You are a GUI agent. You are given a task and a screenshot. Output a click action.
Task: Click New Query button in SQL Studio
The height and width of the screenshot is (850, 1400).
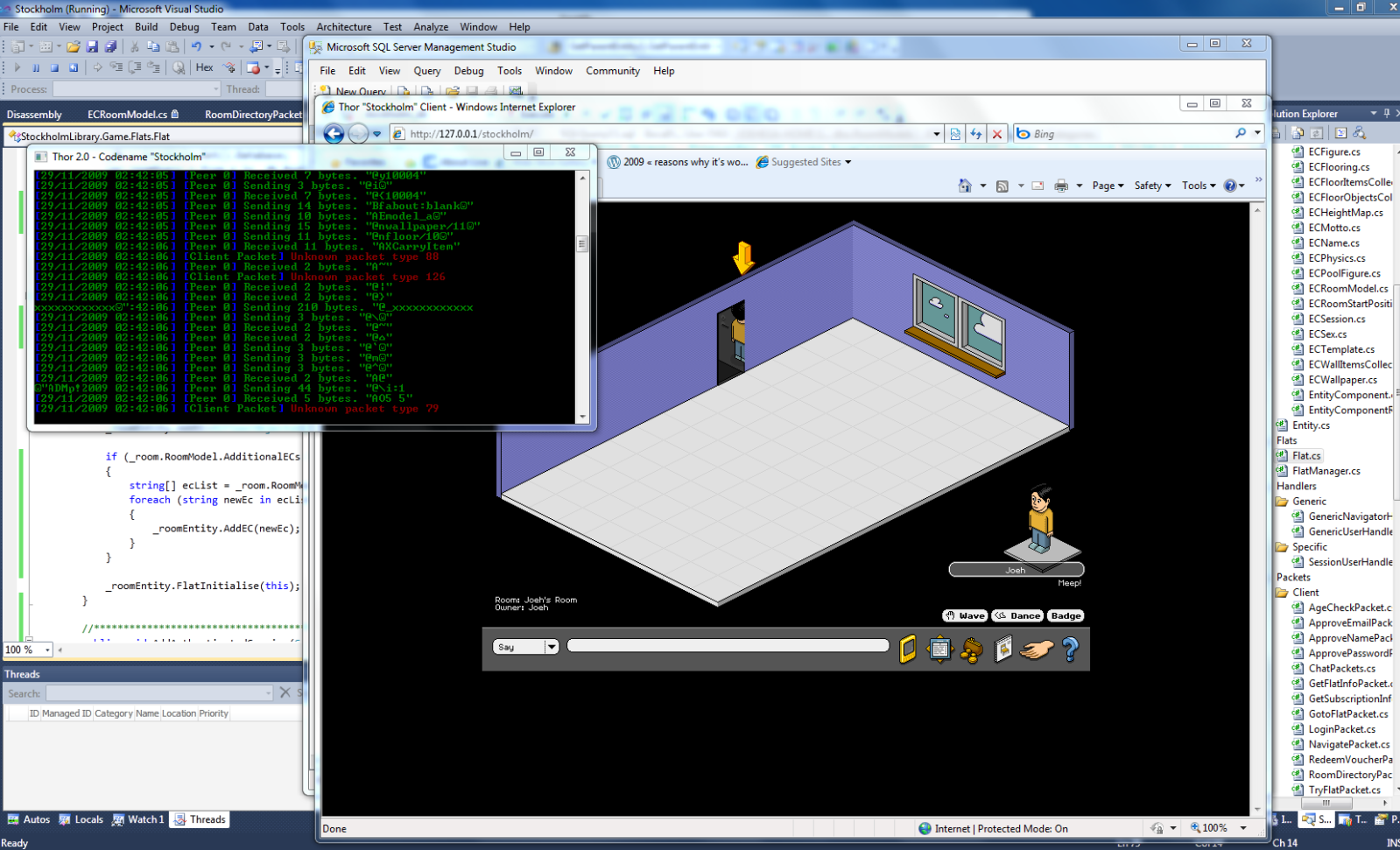click(353, 91)
